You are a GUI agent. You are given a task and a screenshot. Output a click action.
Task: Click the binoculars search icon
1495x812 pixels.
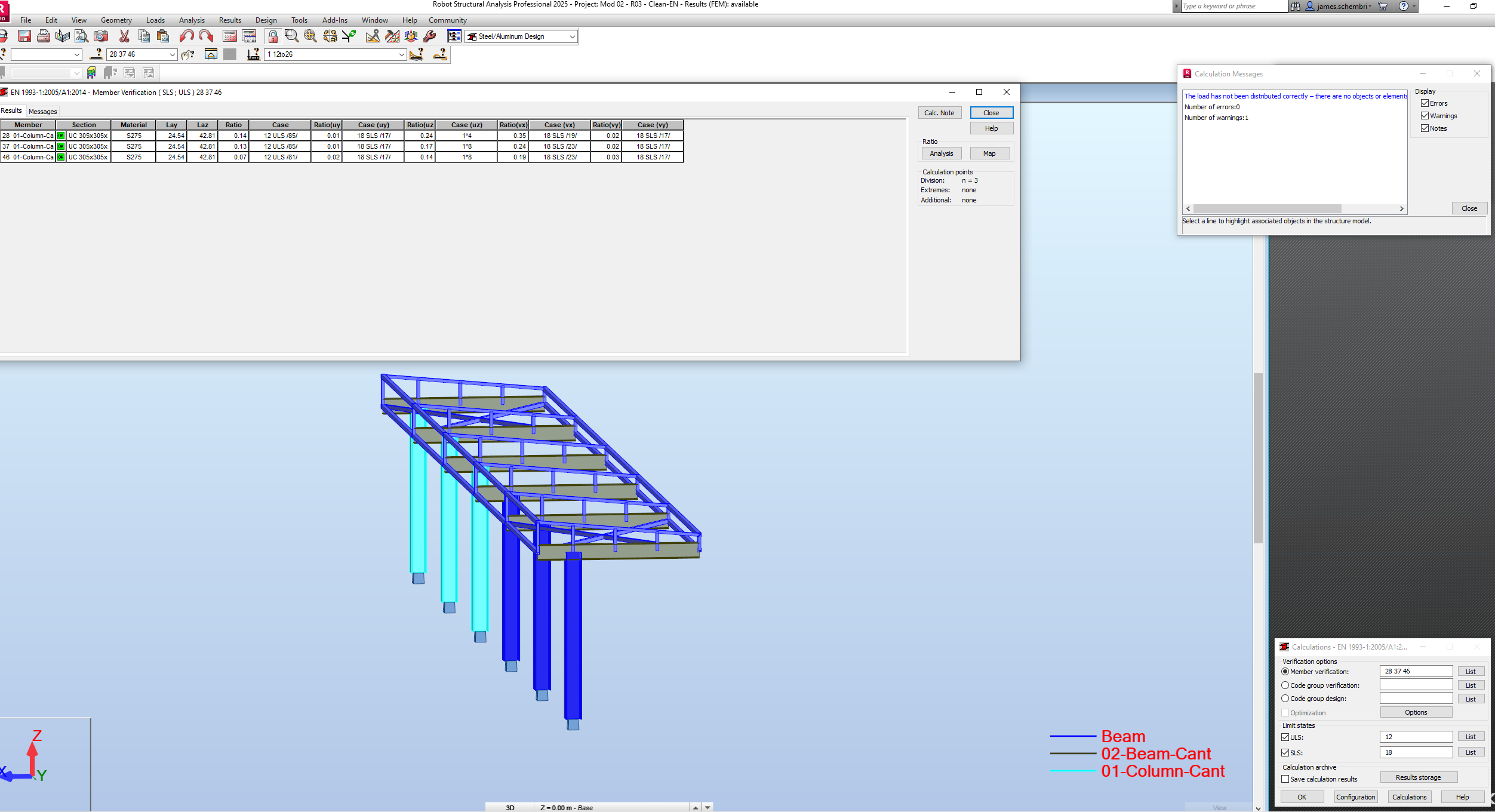[x=1295, y=7]
